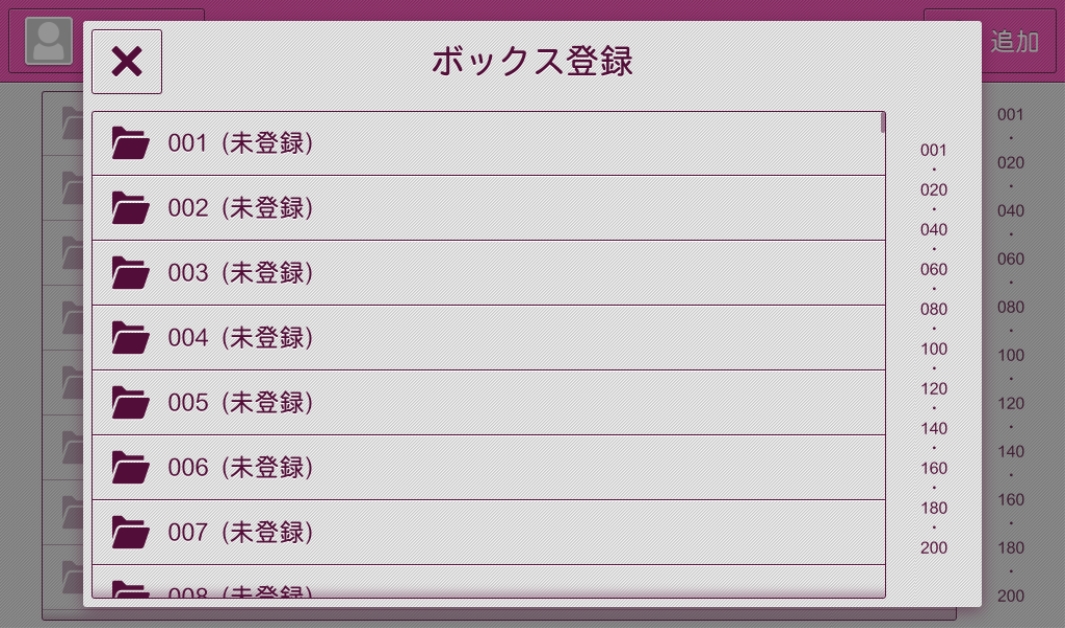Image resolution: width=1065 pixels, height=628 pixels.
Task: Jump to index 040 in dialog
Action: [933, 230]
